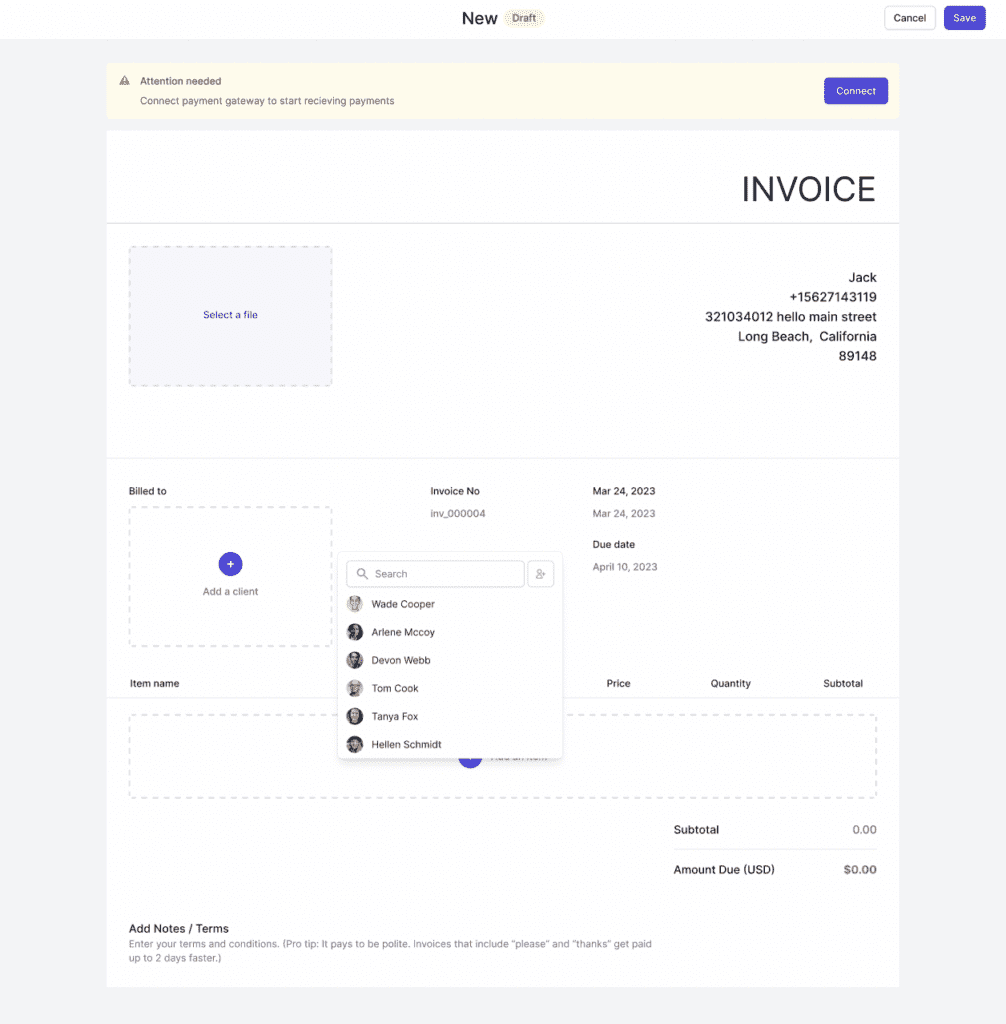Image resolution: width=1006 pixels, height=1024 pixels.
Task: Click the plus icon to add a client
Action: (x=230, y=564)
